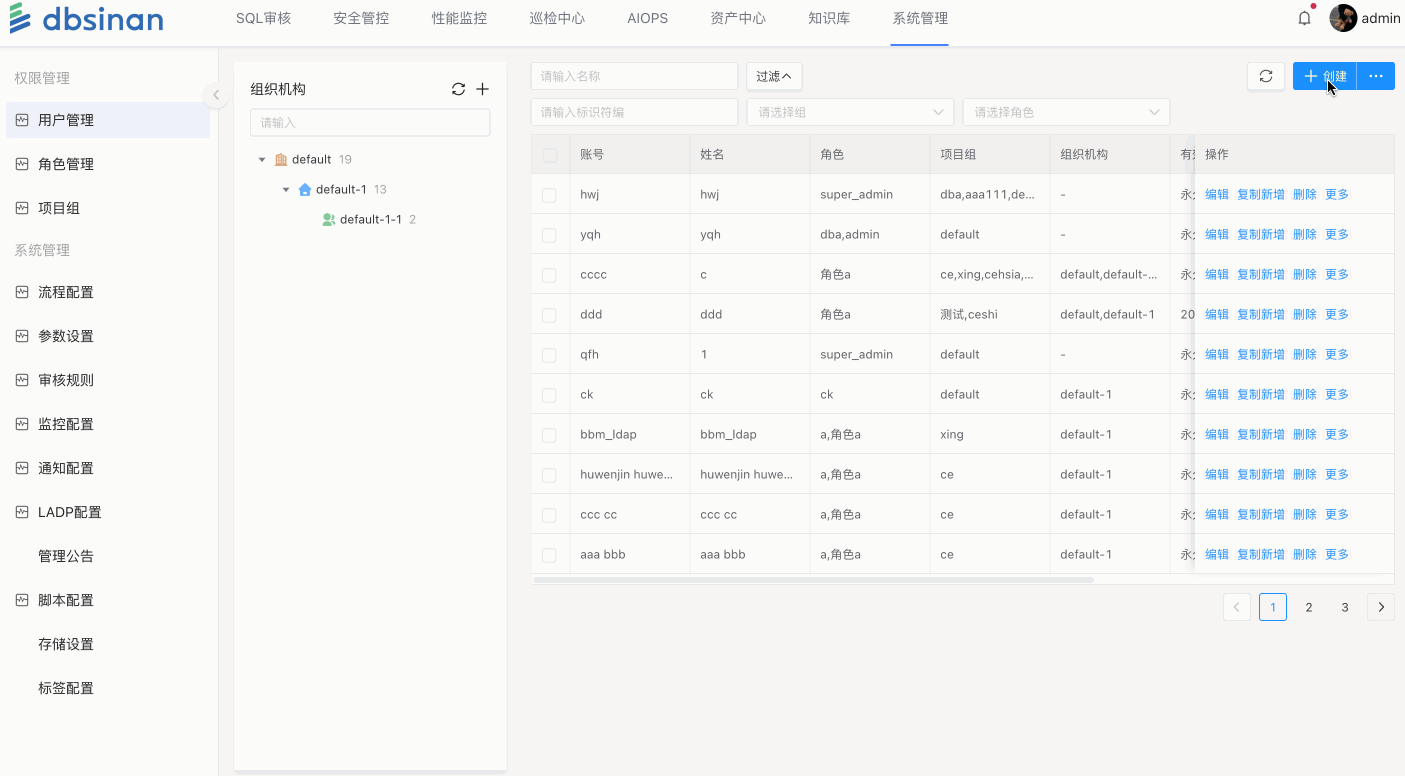
Task: Switch to the SQL审核 tab
Action: pyautogui.click(x=263, y=18)
